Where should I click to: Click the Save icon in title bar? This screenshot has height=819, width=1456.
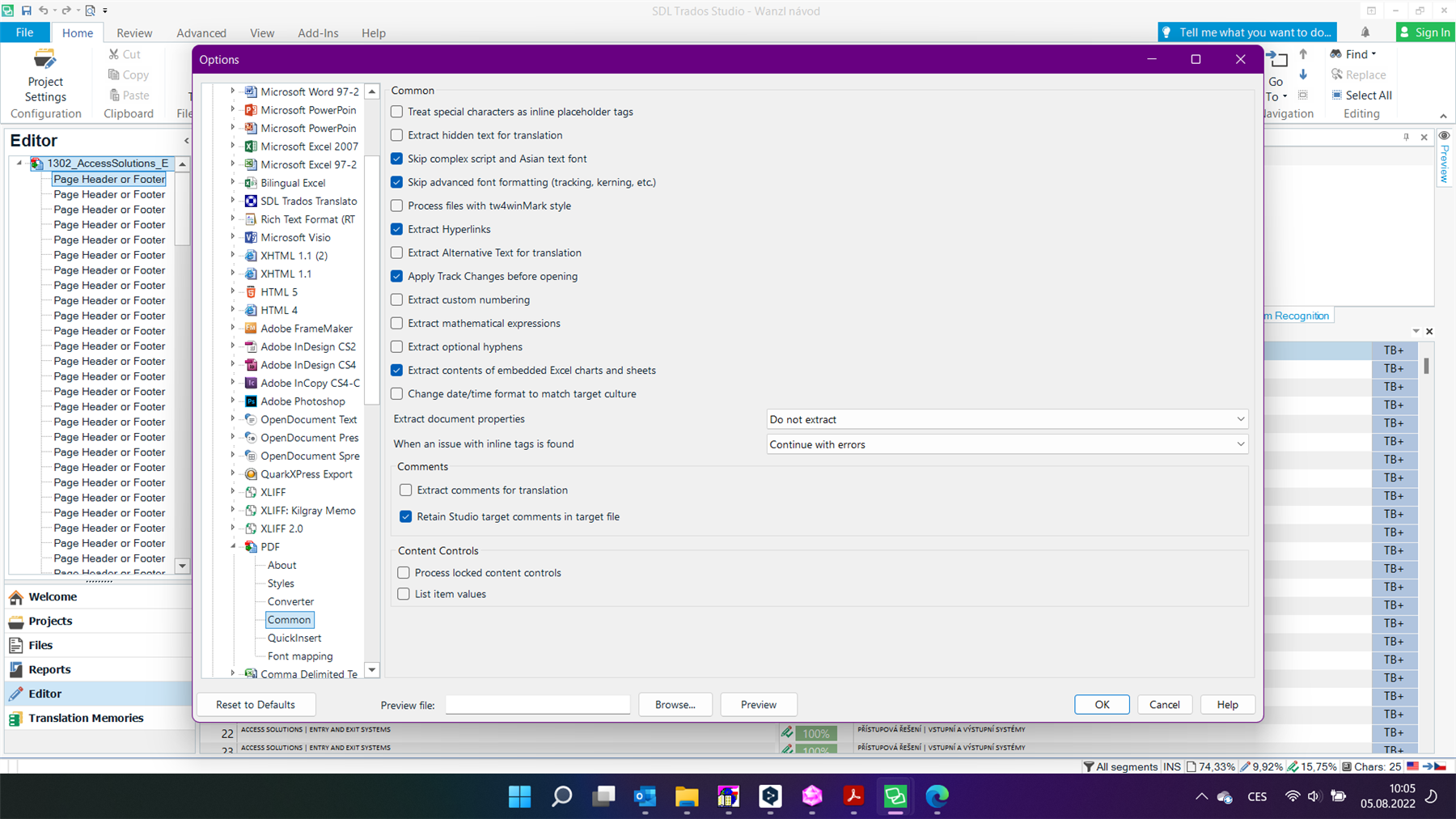pos(26,11)
